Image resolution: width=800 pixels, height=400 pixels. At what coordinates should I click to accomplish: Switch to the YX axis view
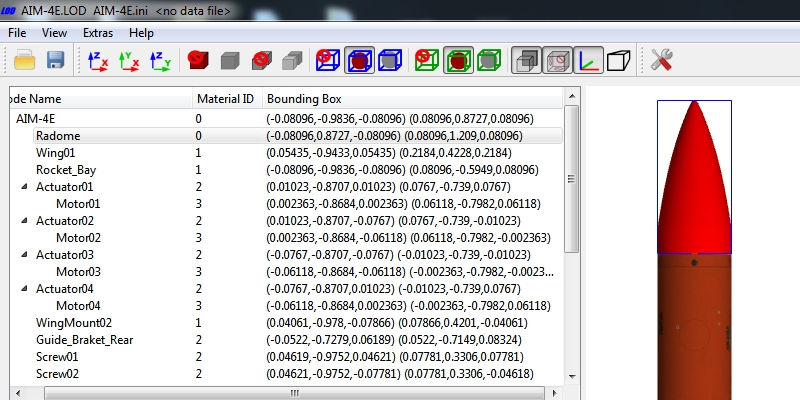129,61
